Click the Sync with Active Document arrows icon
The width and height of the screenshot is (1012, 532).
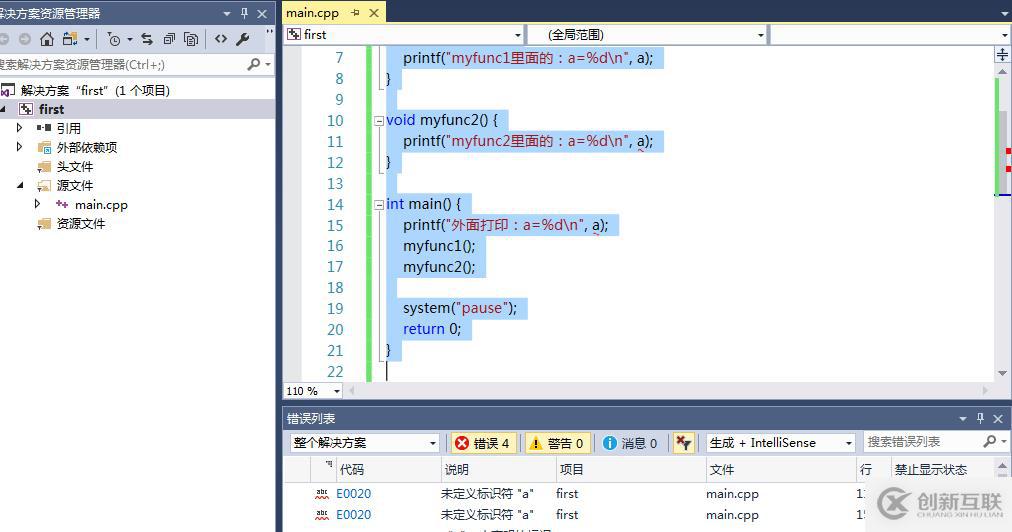[147, 39]
